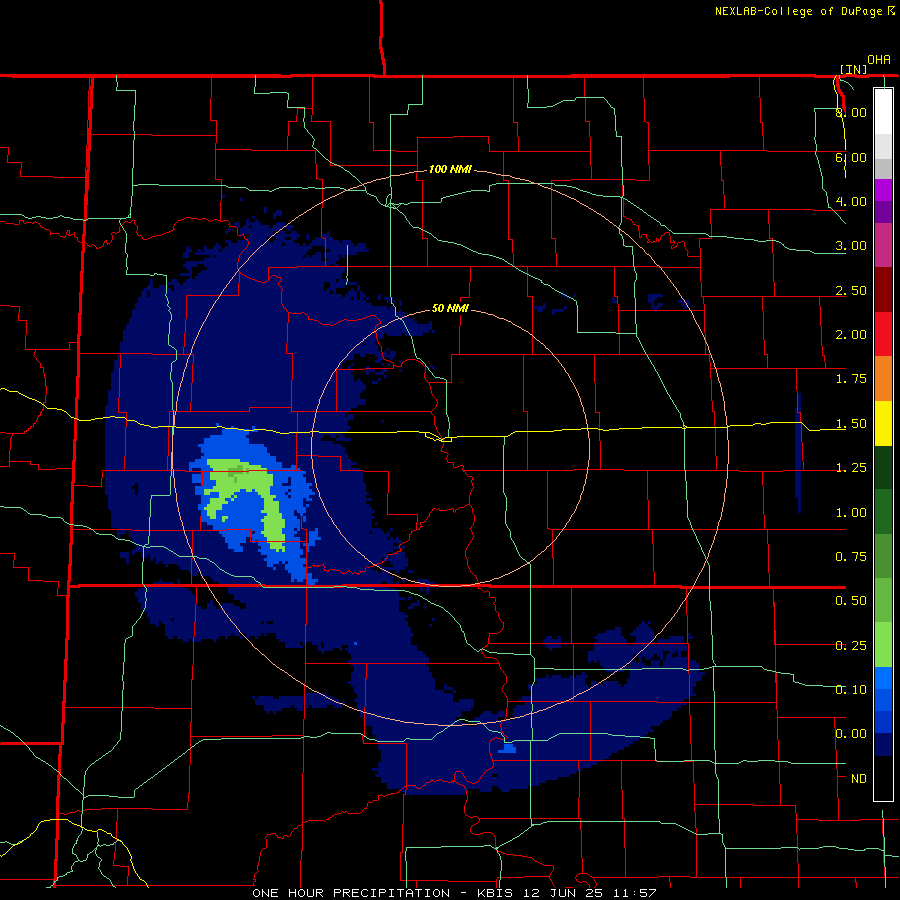
Task: Click the 0.25 legend value
Action: [851, 646]
